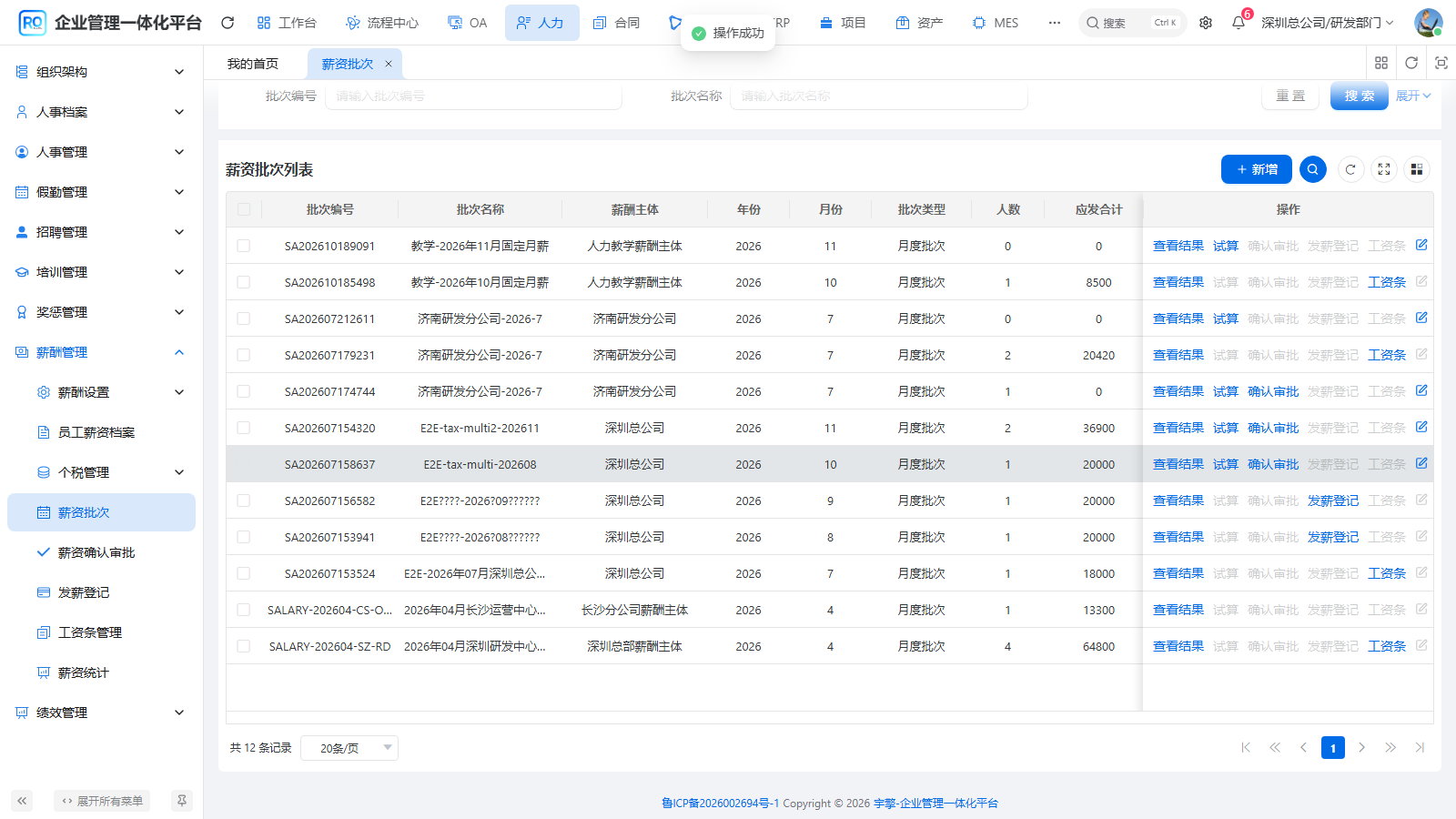Expand the 人事管理 menu

[101, 152]
